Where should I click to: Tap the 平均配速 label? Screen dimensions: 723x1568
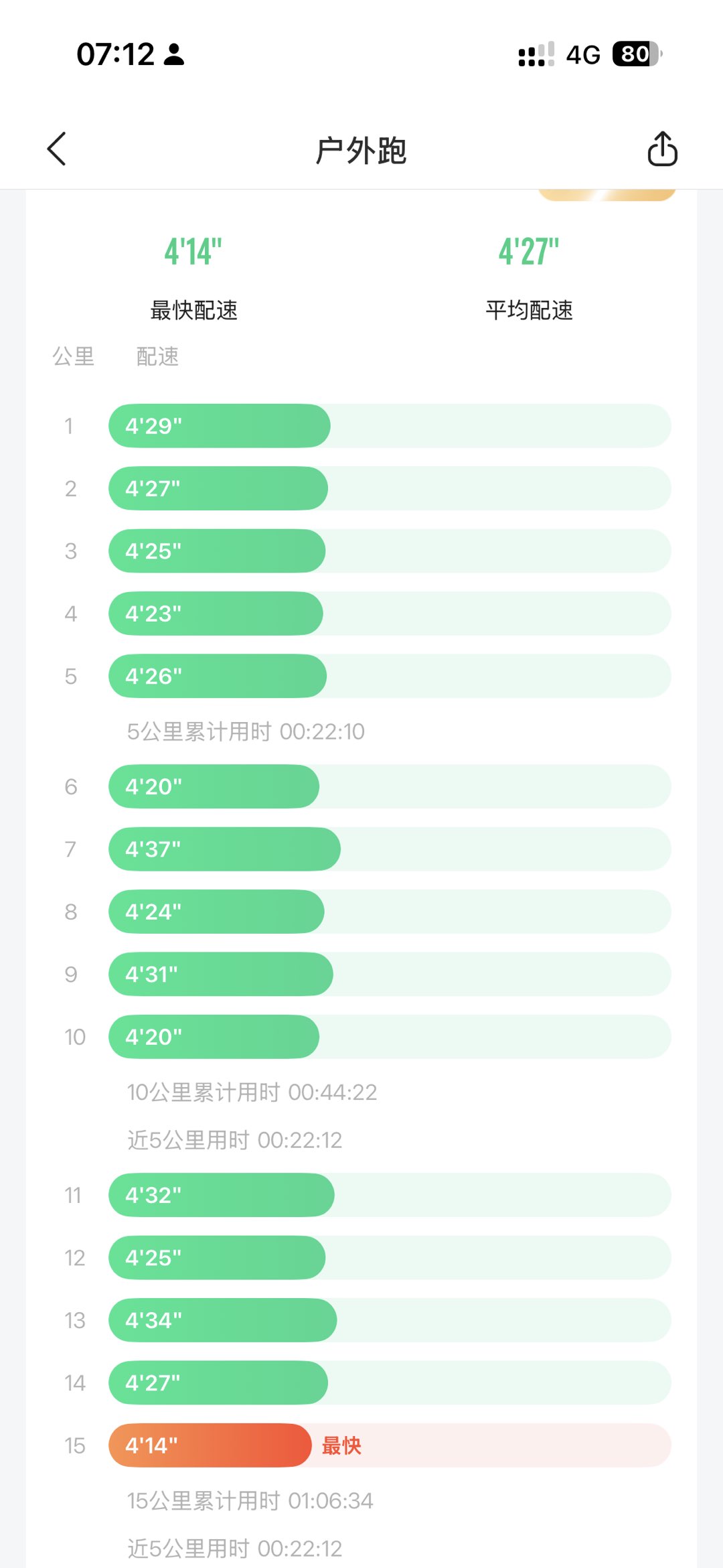[x=529, y=310]
